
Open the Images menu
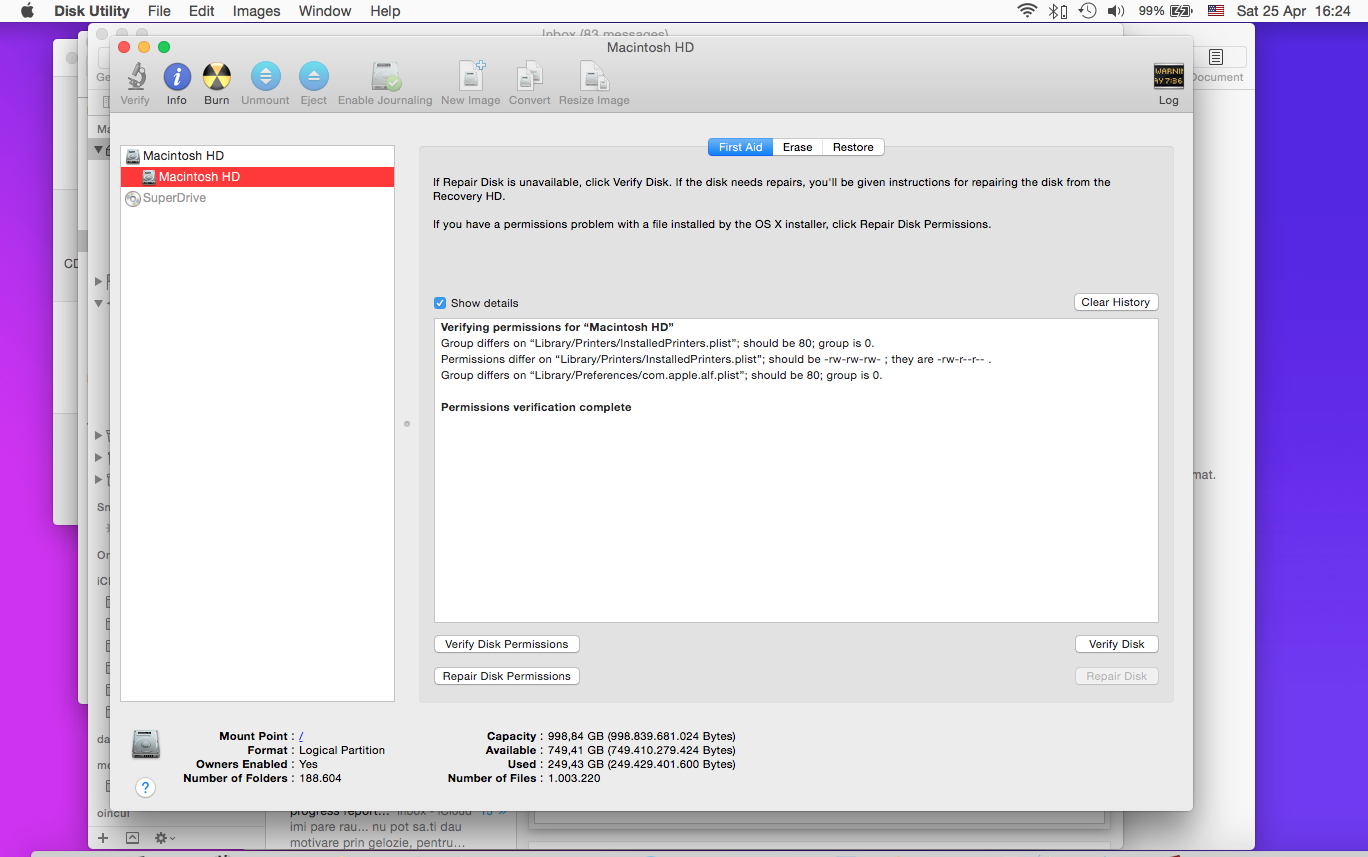click(x=256, y=11)
